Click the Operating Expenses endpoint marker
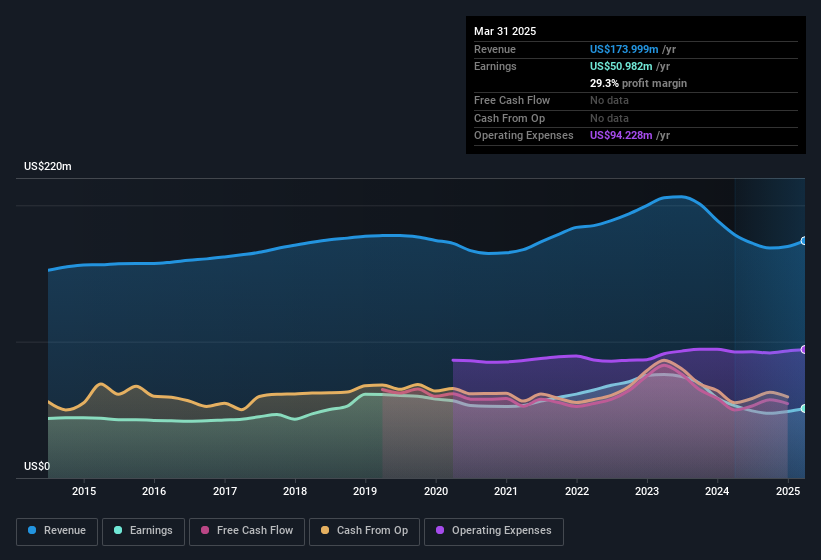Screen dimensions: 821x560 coord(804,349)
